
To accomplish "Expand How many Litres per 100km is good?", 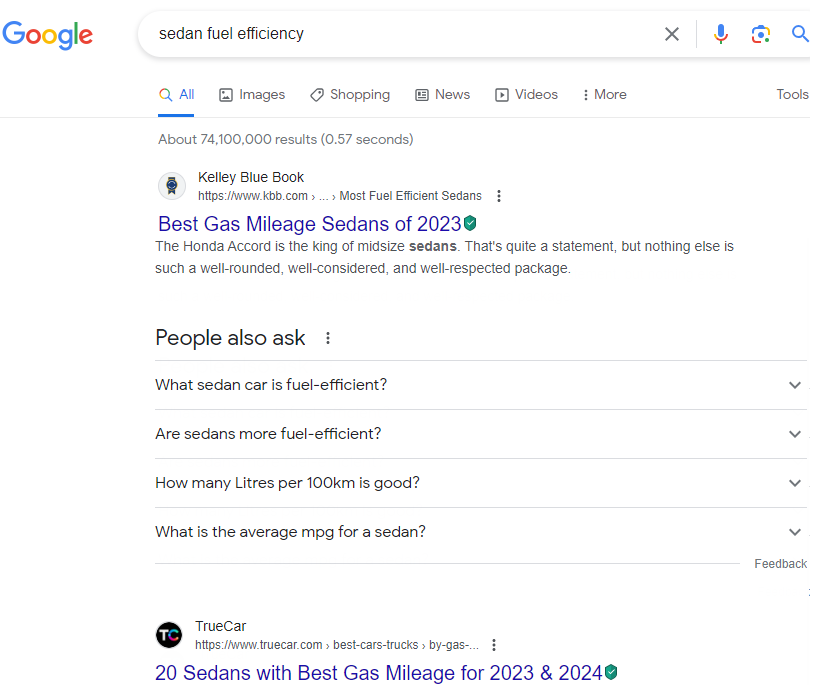I will point(481,483).
